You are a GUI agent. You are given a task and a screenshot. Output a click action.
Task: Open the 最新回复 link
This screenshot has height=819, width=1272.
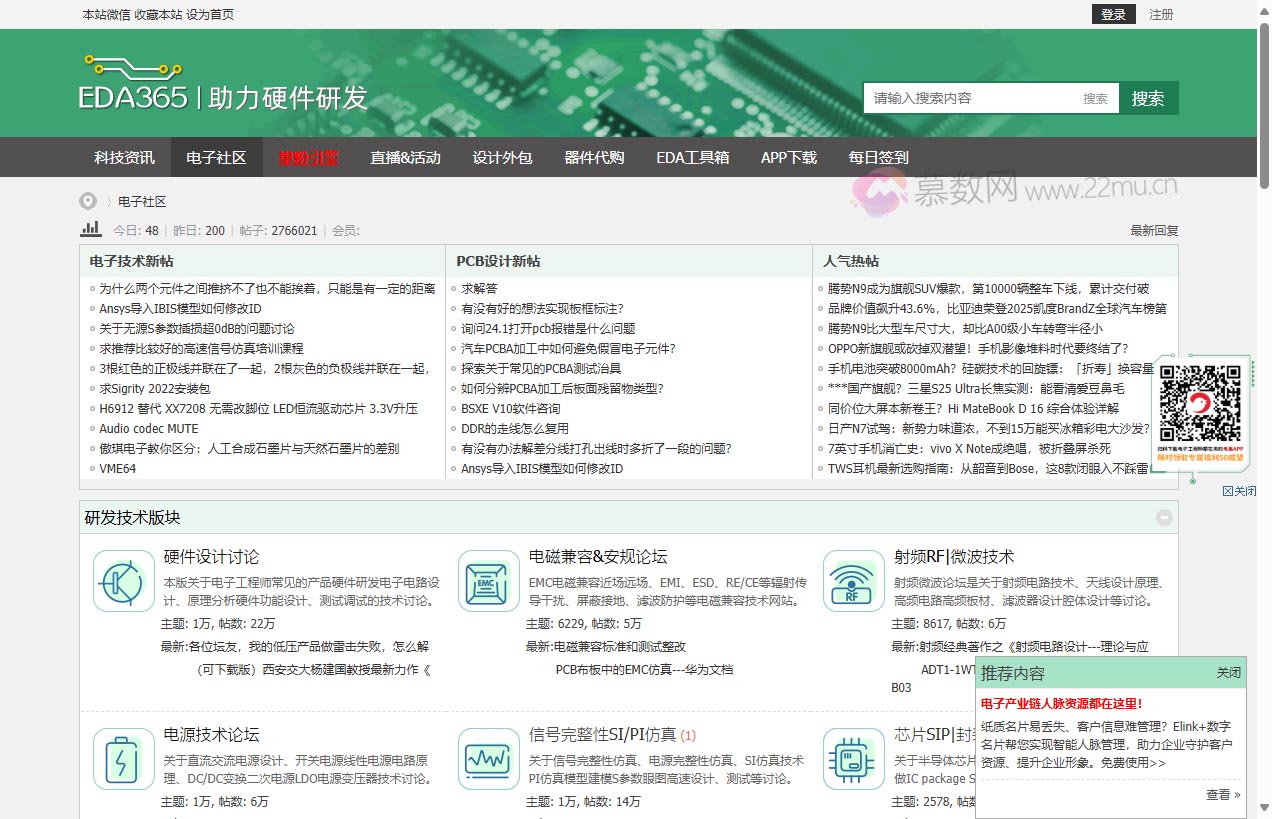pyautogui.click(x=1154, y=230)
